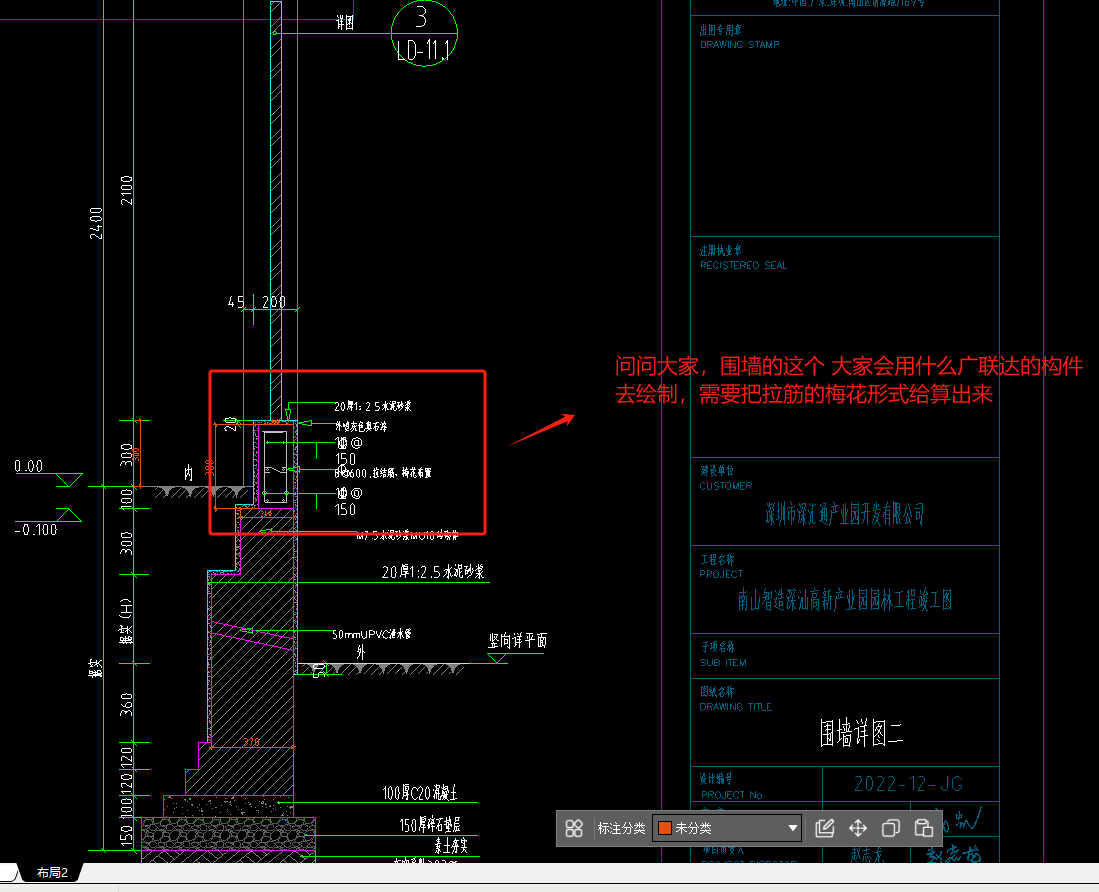Click the DRAWING TITLE label

735,707
